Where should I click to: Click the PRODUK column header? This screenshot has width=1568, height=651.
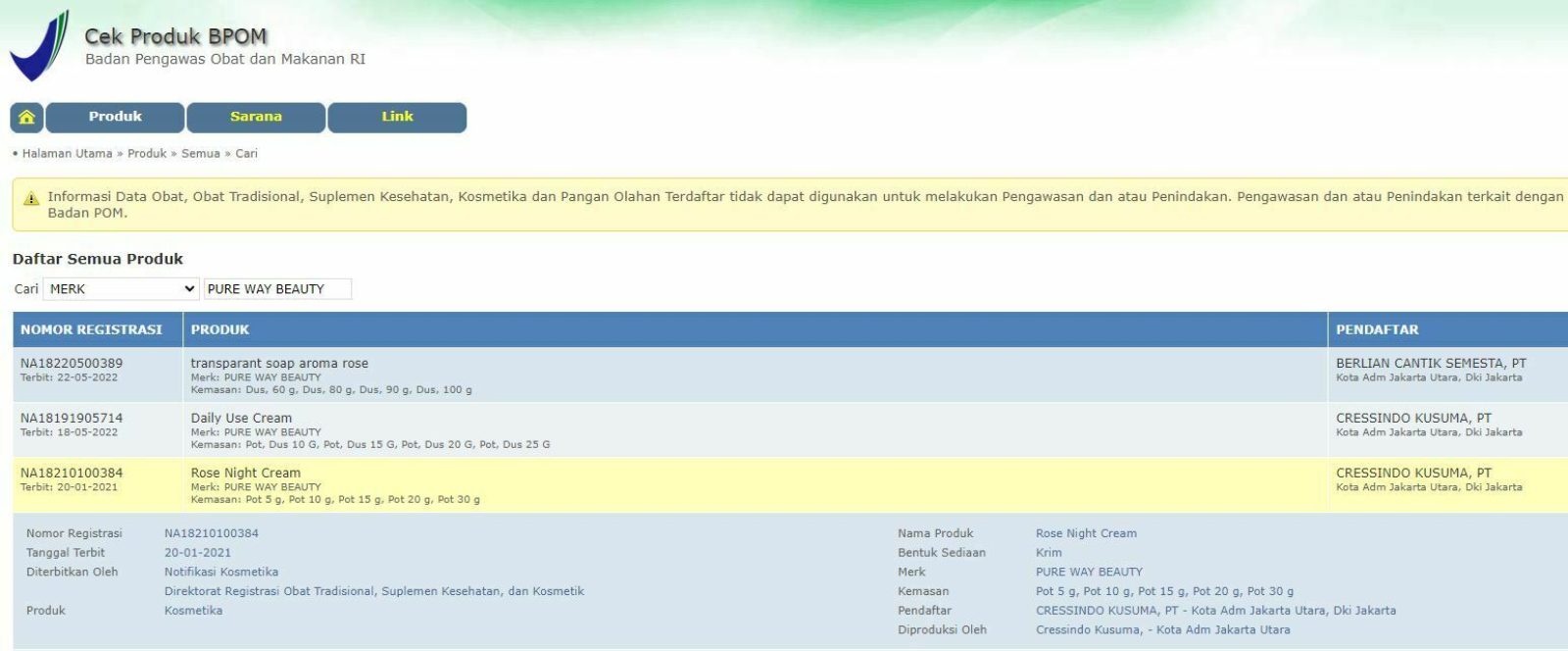click(x=220, y=329)
